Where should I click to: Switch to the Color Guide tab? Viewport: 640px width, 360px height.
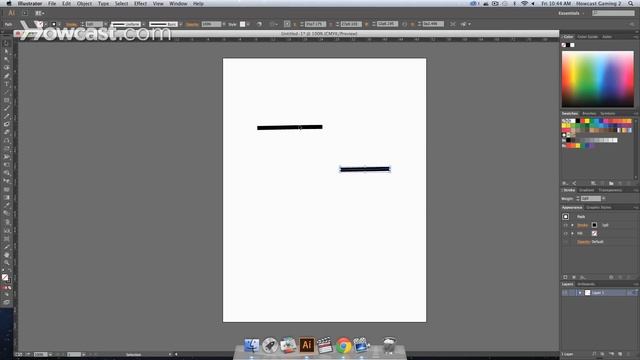[587, 37]
